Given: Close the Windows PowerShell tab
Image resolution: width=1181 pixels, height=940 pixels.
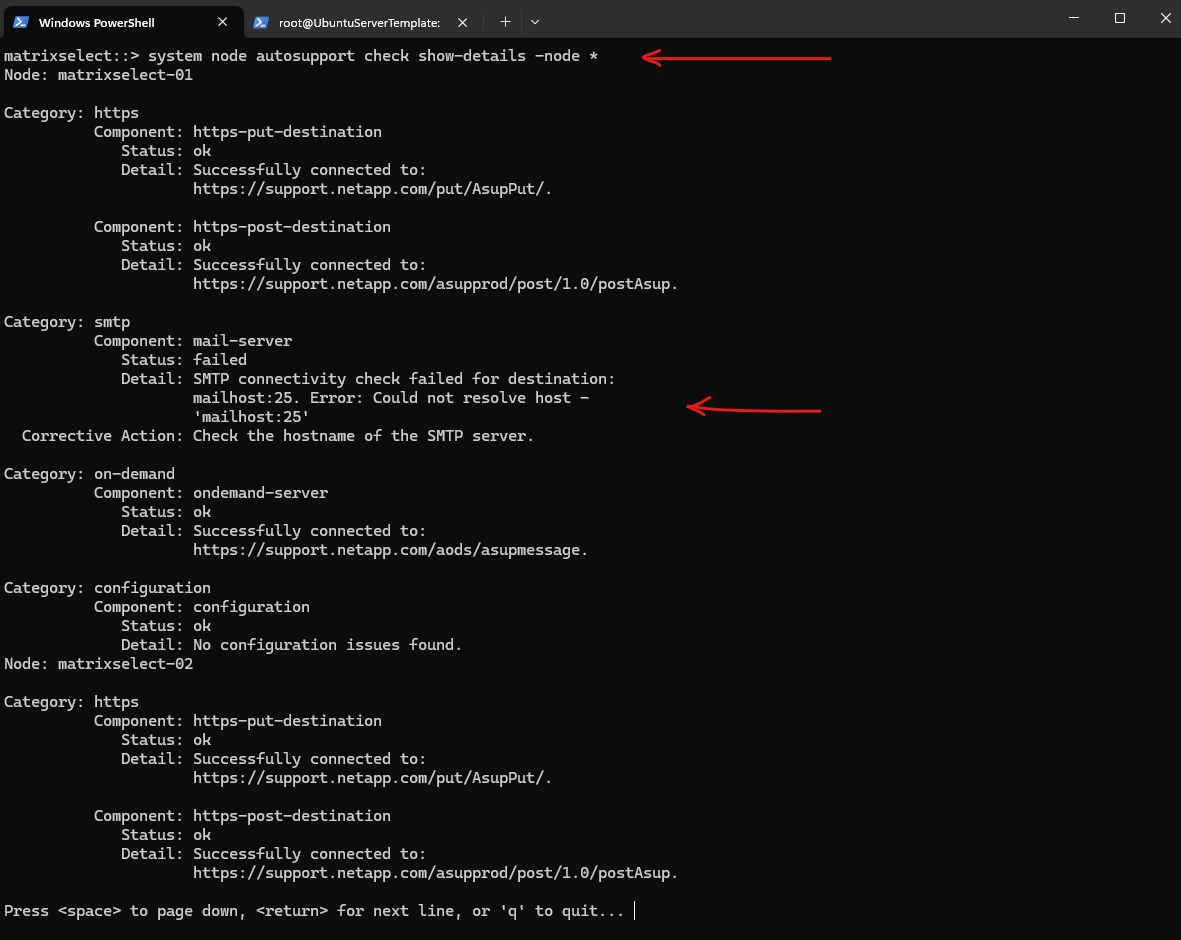Looking at the screenshot, I should pyautogui.click(x=222, y=22).
